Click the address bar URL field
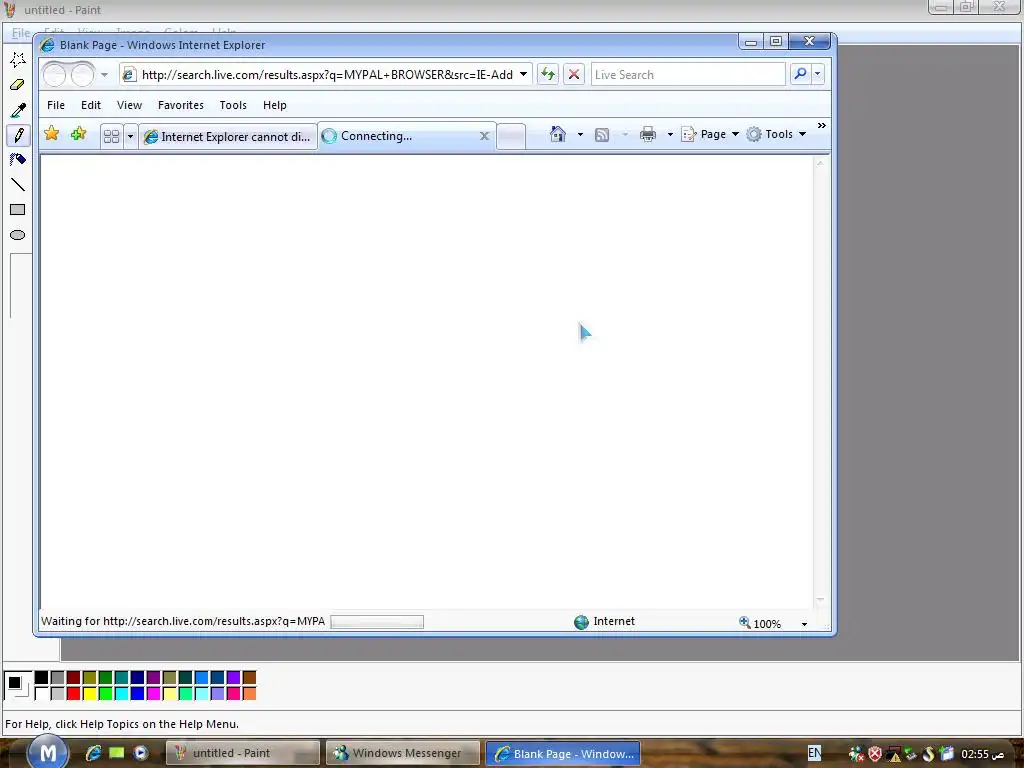The height and width of the screenshot is (768, 1024). pyautogui.click(x=327, y=74)
